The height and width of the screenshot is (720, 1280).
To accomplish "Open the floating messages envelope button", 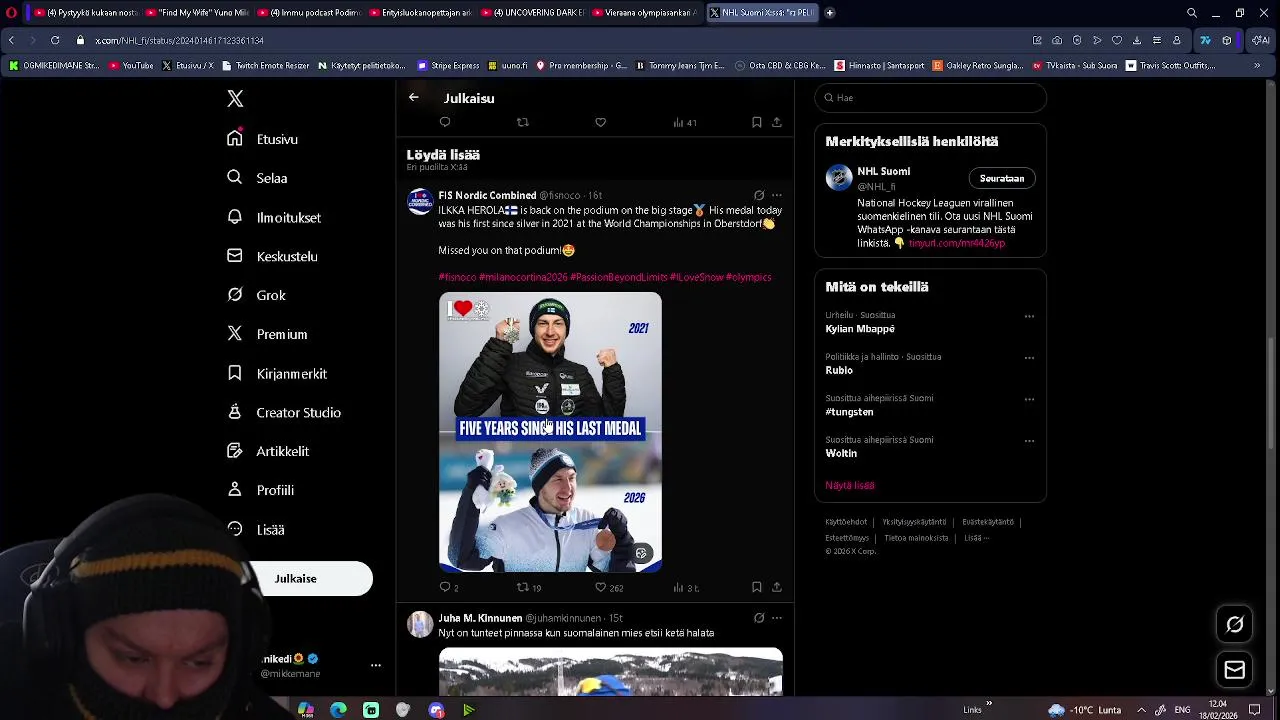I will pyautogui.click(x=1235, y=670).
